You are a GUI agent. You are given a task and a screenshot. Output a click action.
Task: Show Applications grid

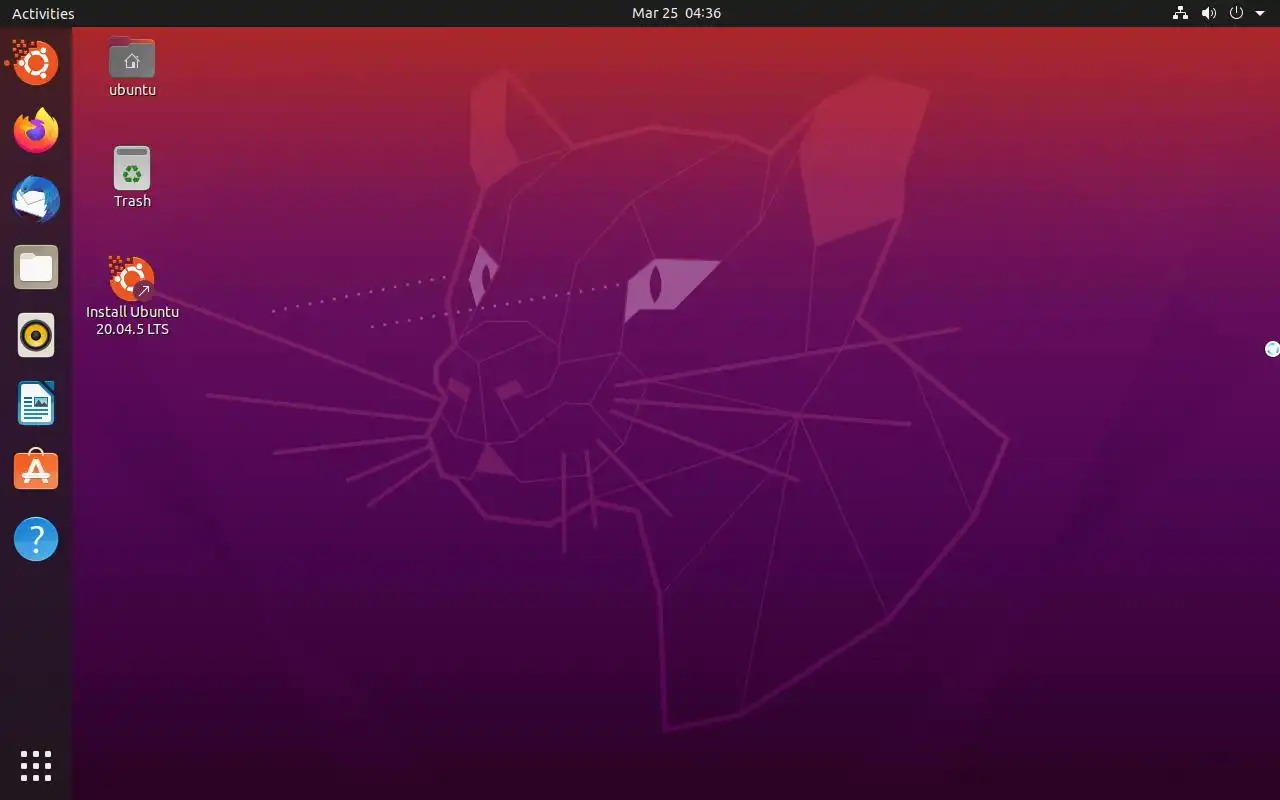pos(36,765)
